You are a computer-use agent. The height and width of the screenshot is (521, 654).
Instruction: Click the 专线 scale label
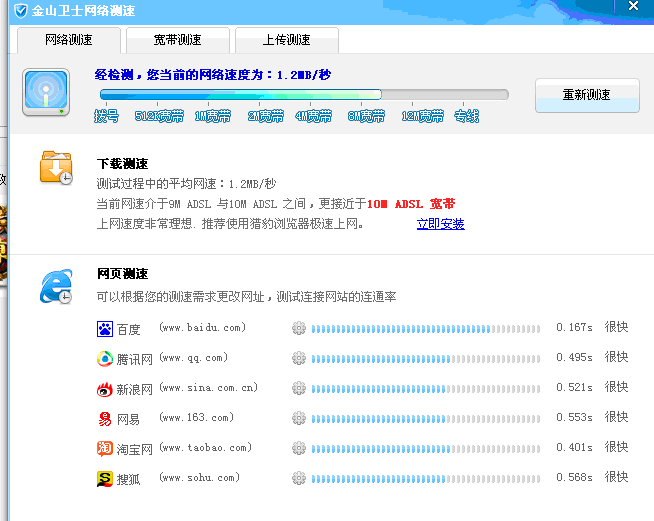pyautogui.click(x=466, y=116)
